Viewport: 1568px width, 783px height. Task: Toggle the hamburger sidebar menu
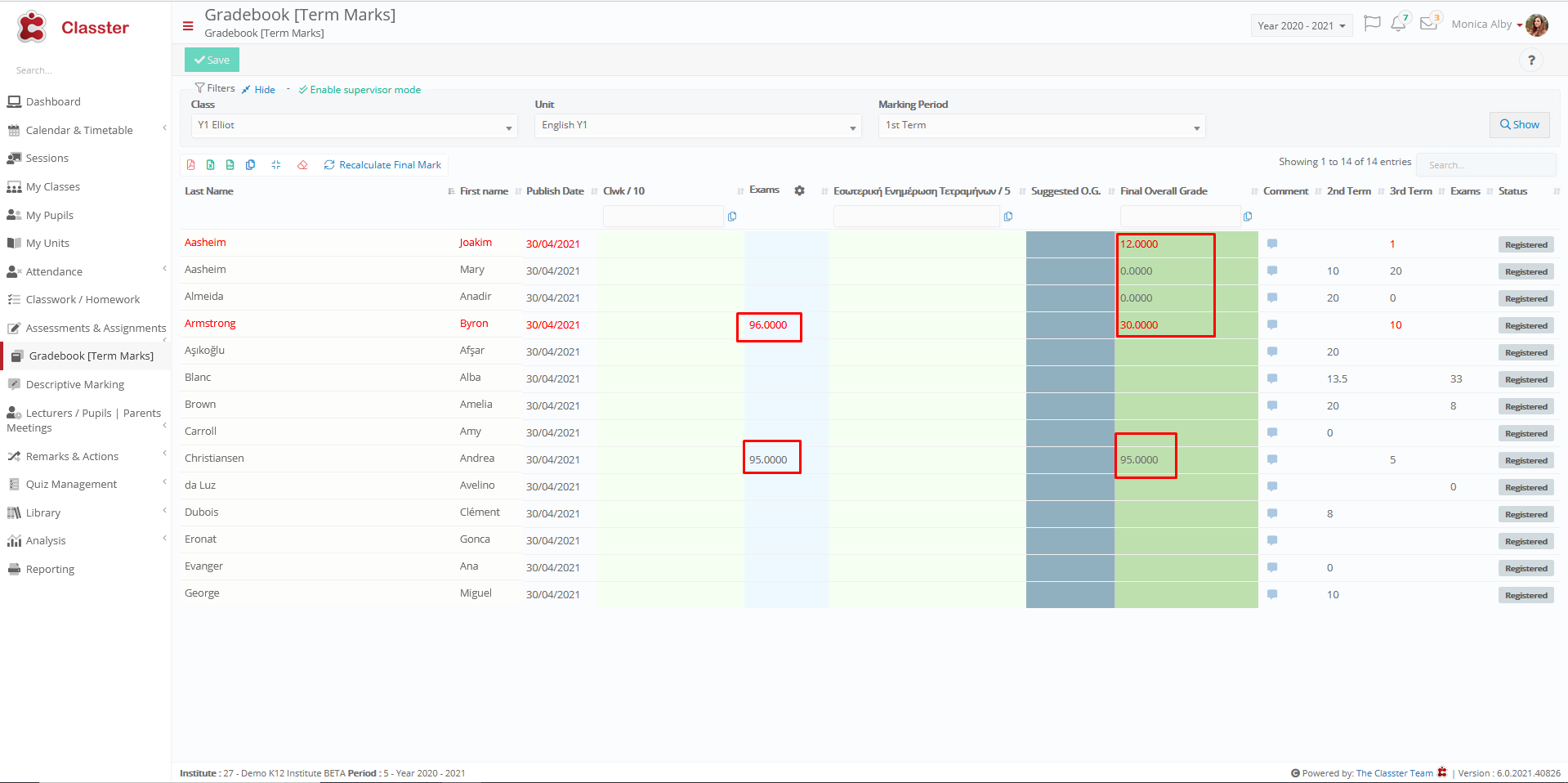pos(188,26)
